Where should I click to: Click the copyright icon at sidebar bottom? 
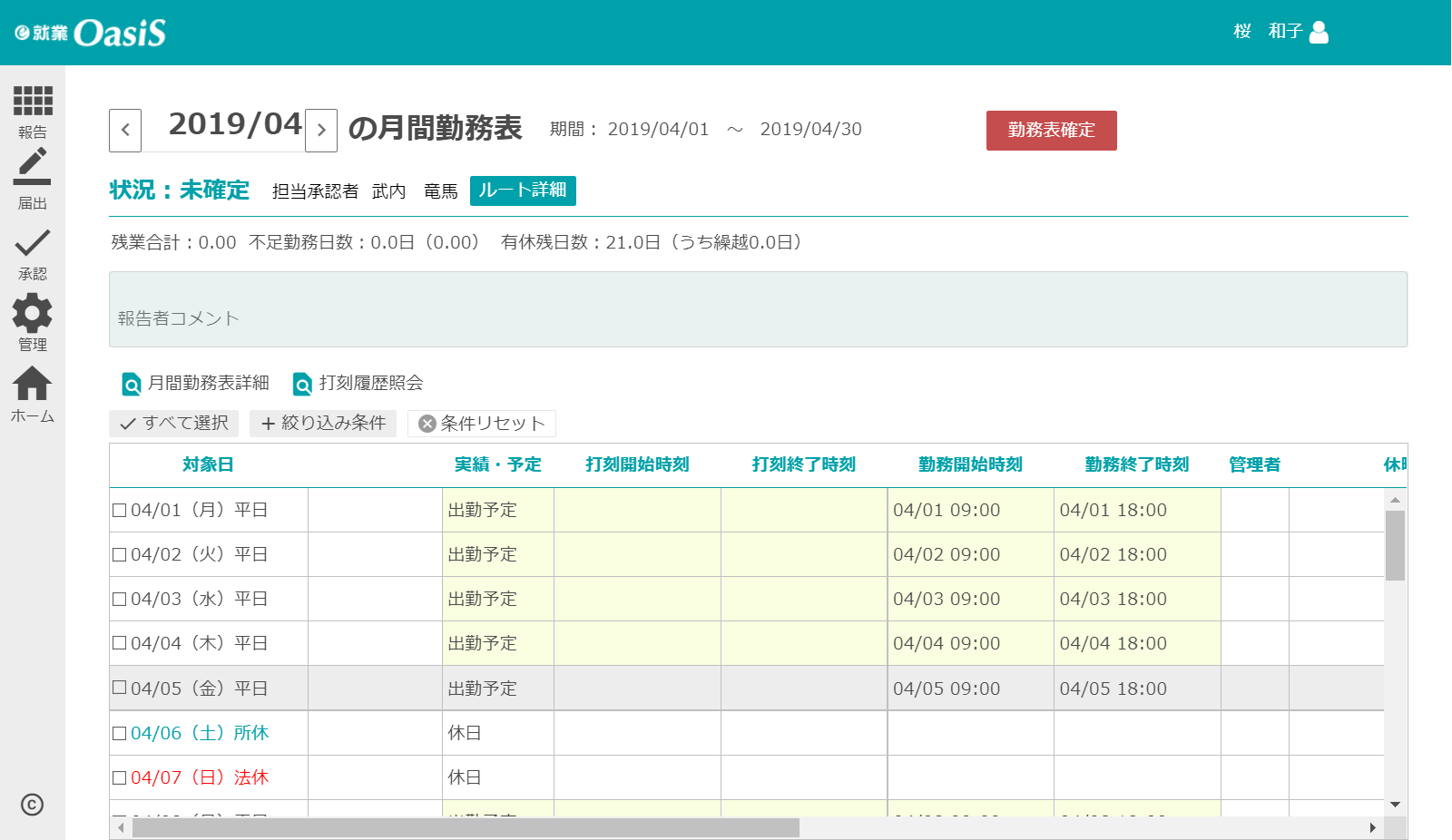click(32, 805)
